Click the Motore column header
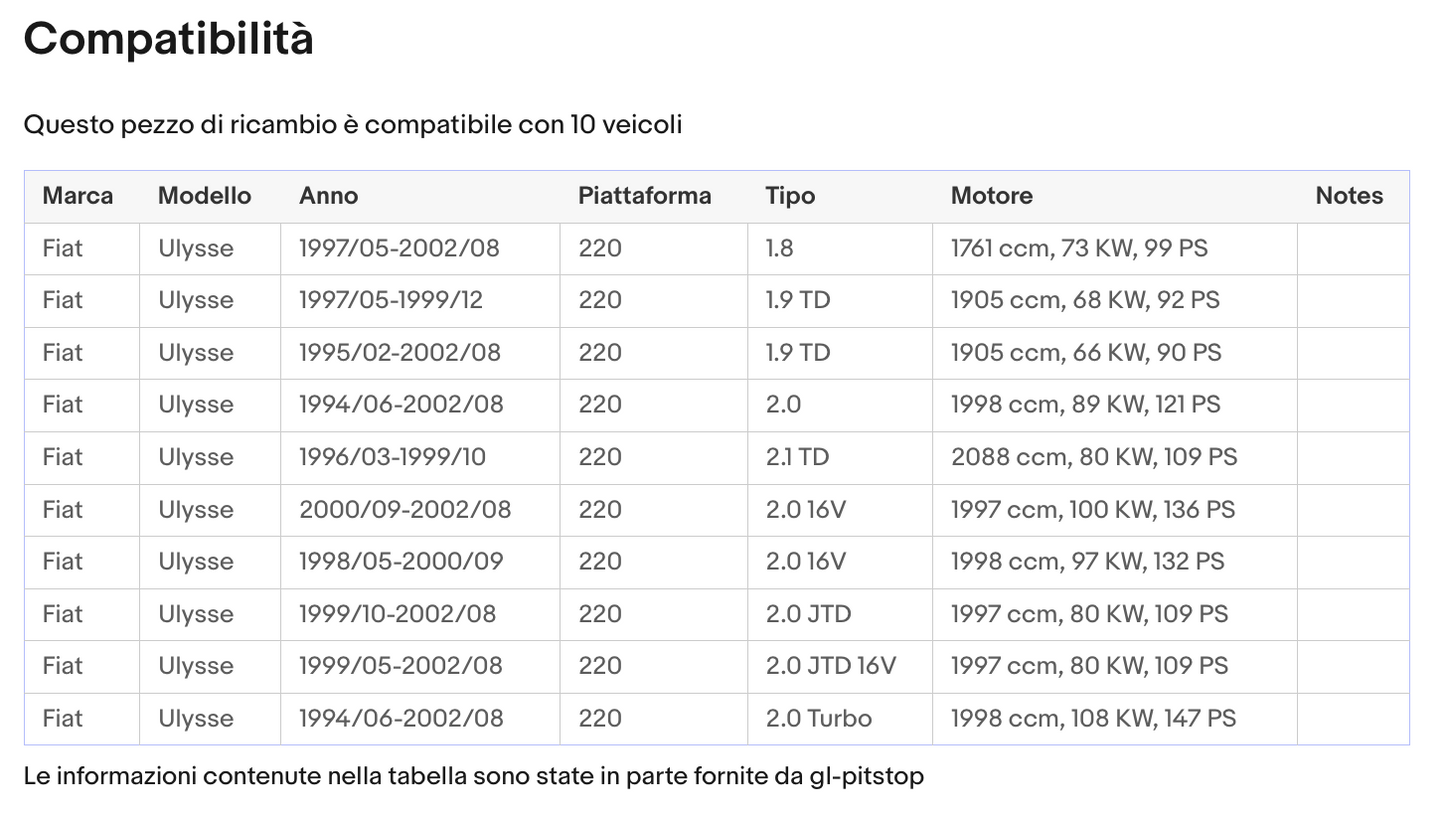Viewport: 1445px width, 818px height. [991, 196]
